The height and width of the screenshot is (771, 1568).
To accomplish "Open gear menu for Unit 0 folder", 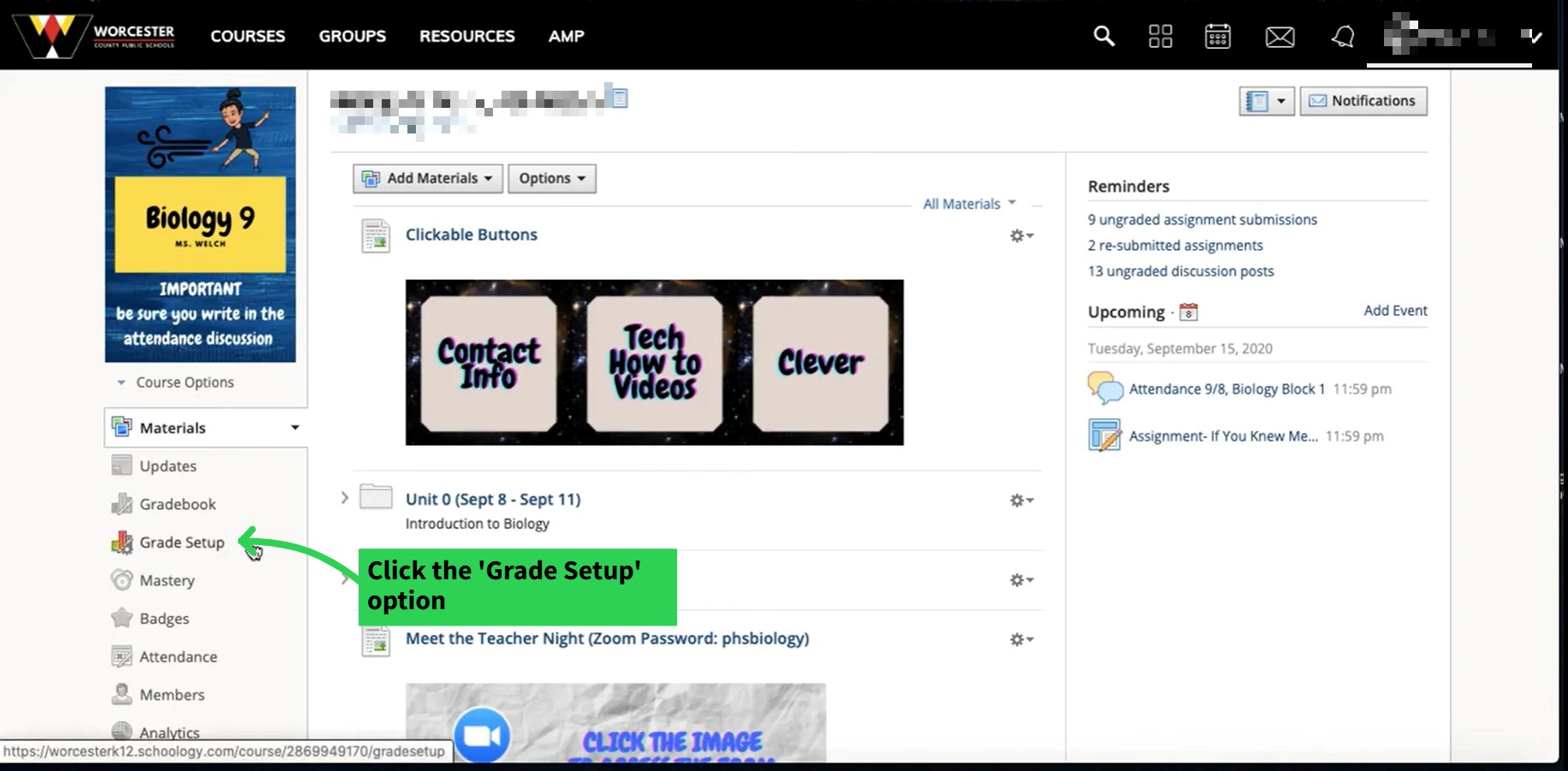I will [1021, 500].
